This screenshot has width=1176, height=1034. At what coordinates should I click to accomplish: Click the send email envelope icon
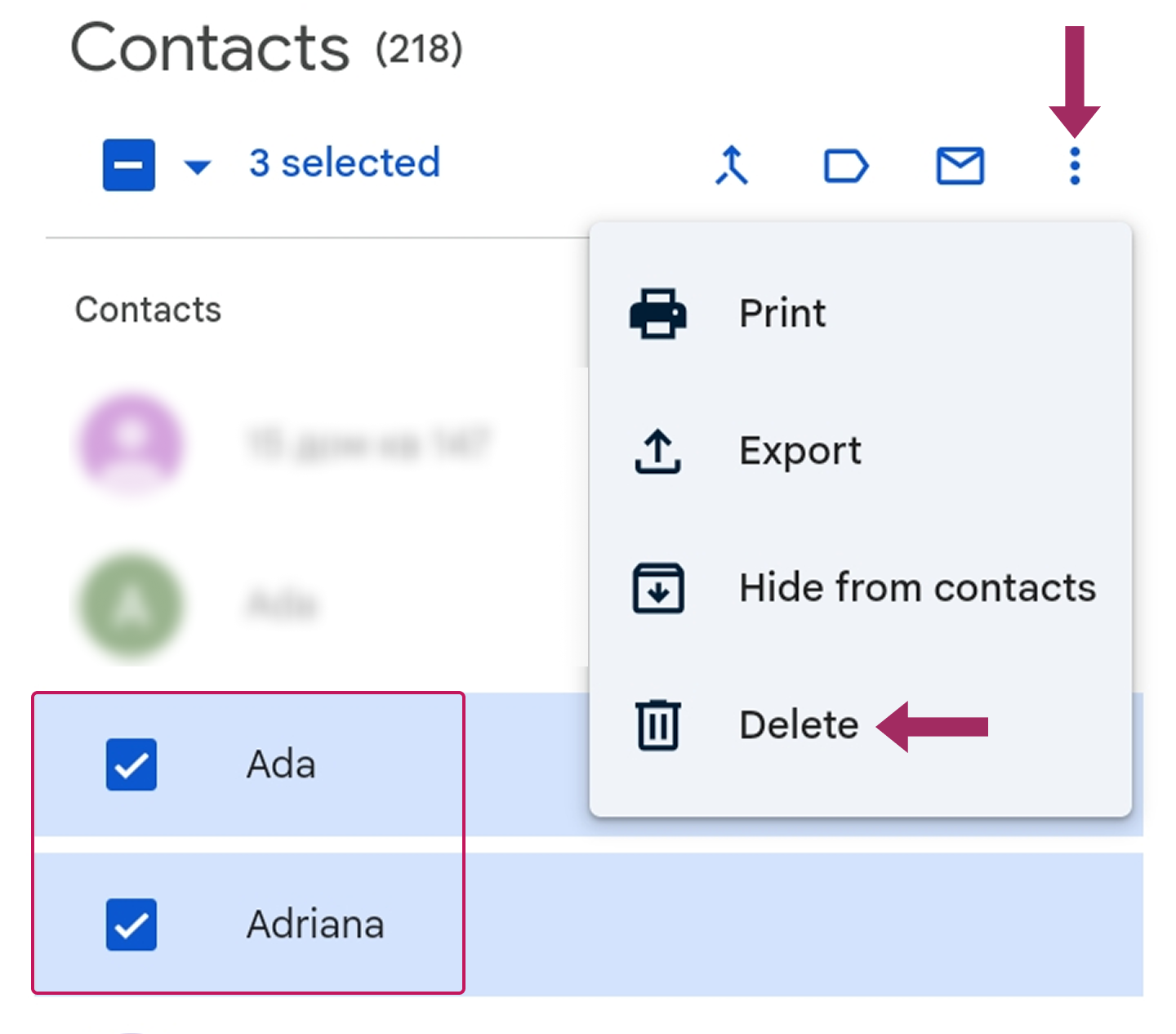pyautogui.click(x=960, y=166)
